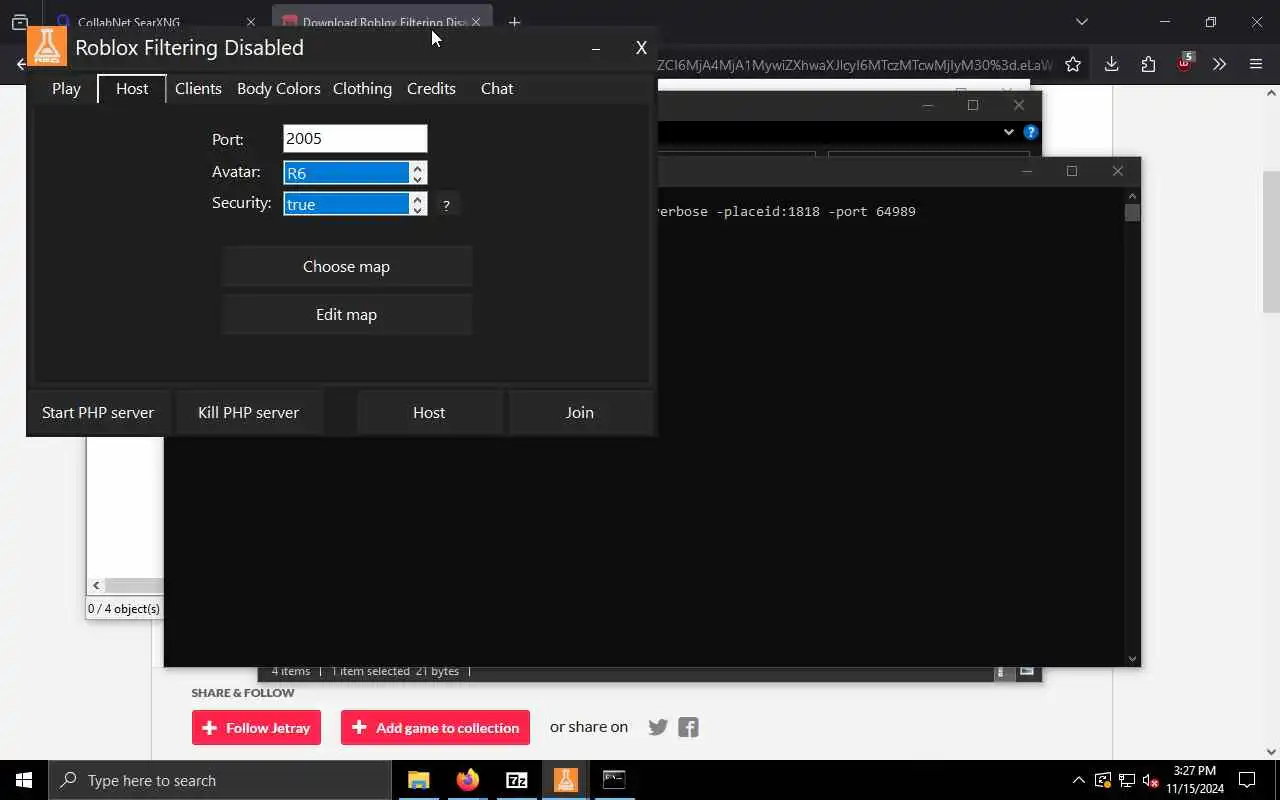Viewport: 1280px width, 800px height.
Task: Close the CollabNet SearXNG tab
Action: tap(251, 22)
